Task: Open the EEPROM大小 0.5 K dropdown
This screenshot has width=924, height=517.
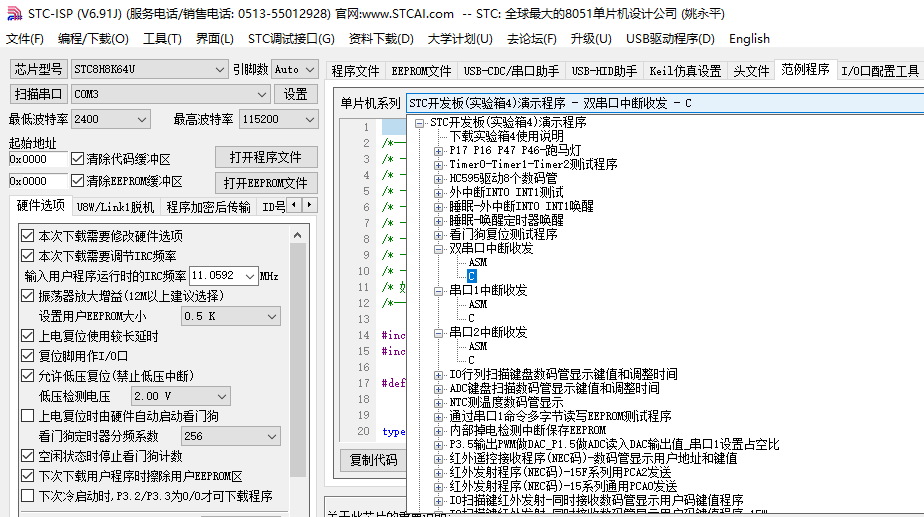Action: [230, 316]
